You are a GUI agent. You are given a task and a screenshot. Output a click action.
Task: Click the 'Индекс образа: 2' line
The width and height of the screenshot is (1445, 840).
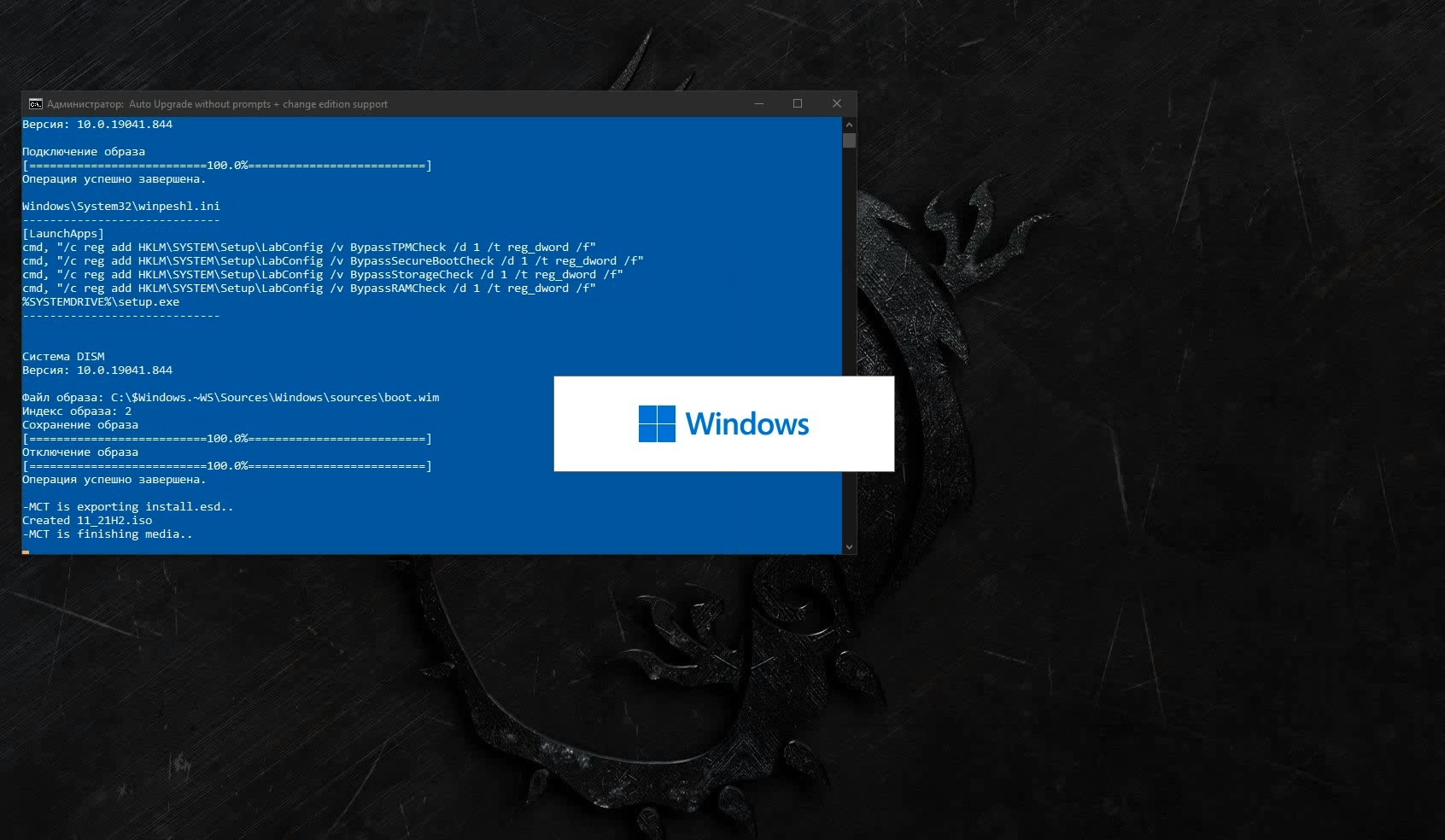click(77, 411)
